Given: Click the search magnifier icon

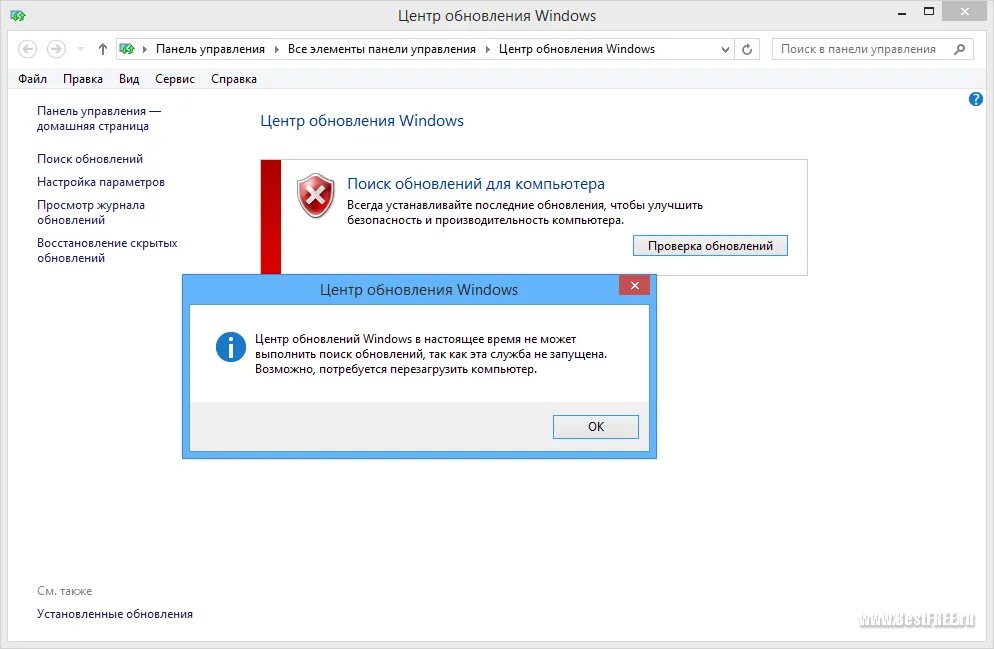Looking at the screenshot, I should [960, 49].
